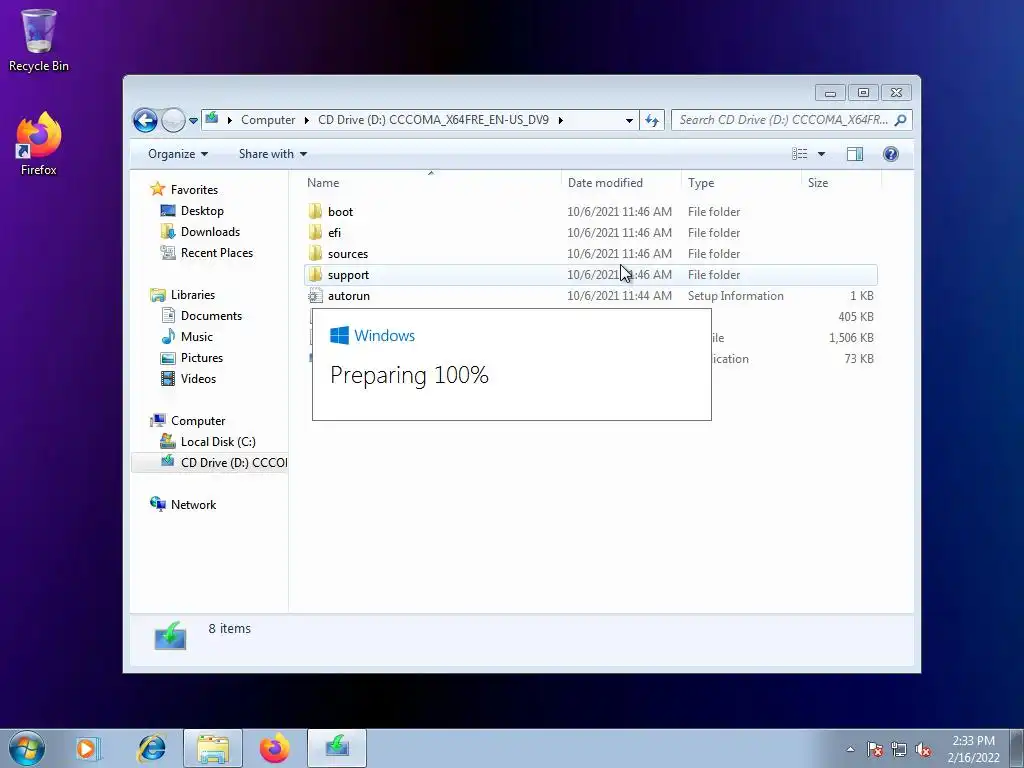Click the Computer breadcrumb in address bar
The width and height of the screenshot is (1024, 768).
[x=268, y=120]
